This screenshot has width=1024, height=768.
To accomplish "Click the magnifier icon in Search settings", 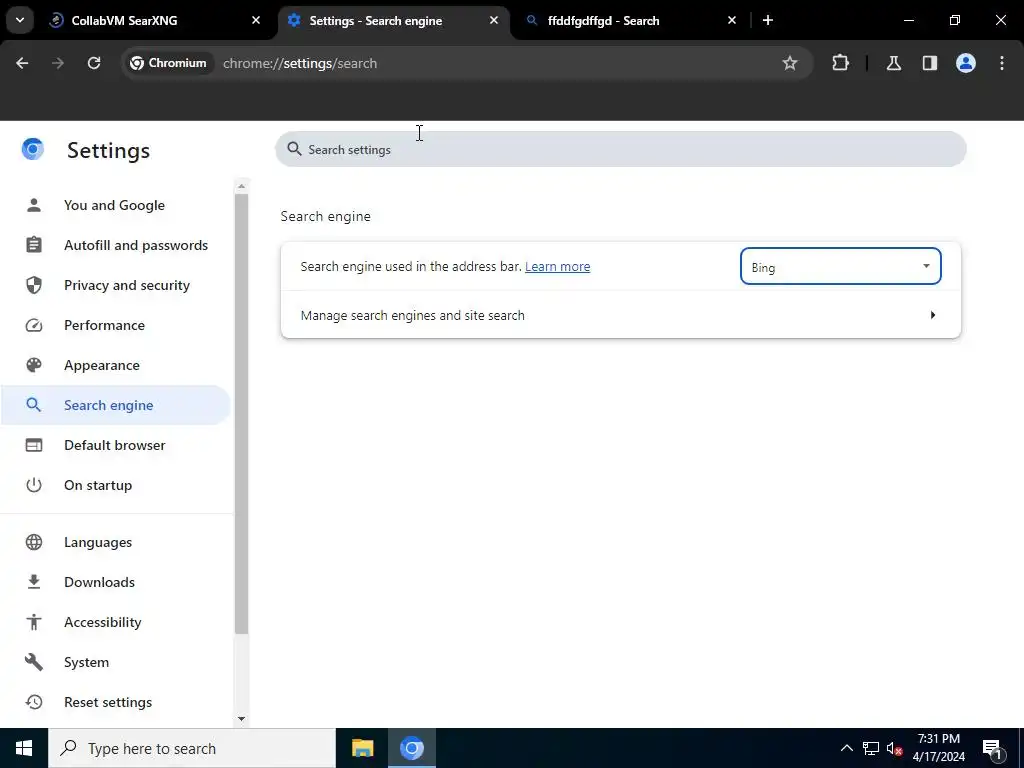I will [295, 150].
